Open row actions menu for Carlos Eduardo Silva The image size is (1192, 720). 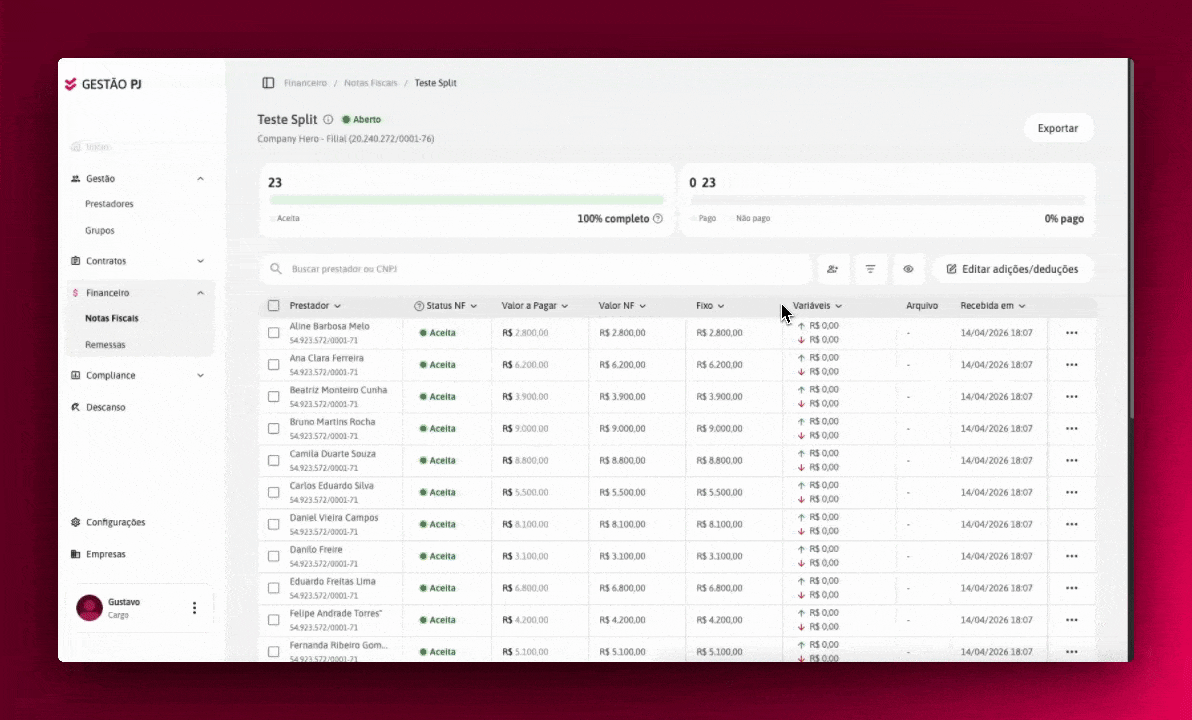1072,493
